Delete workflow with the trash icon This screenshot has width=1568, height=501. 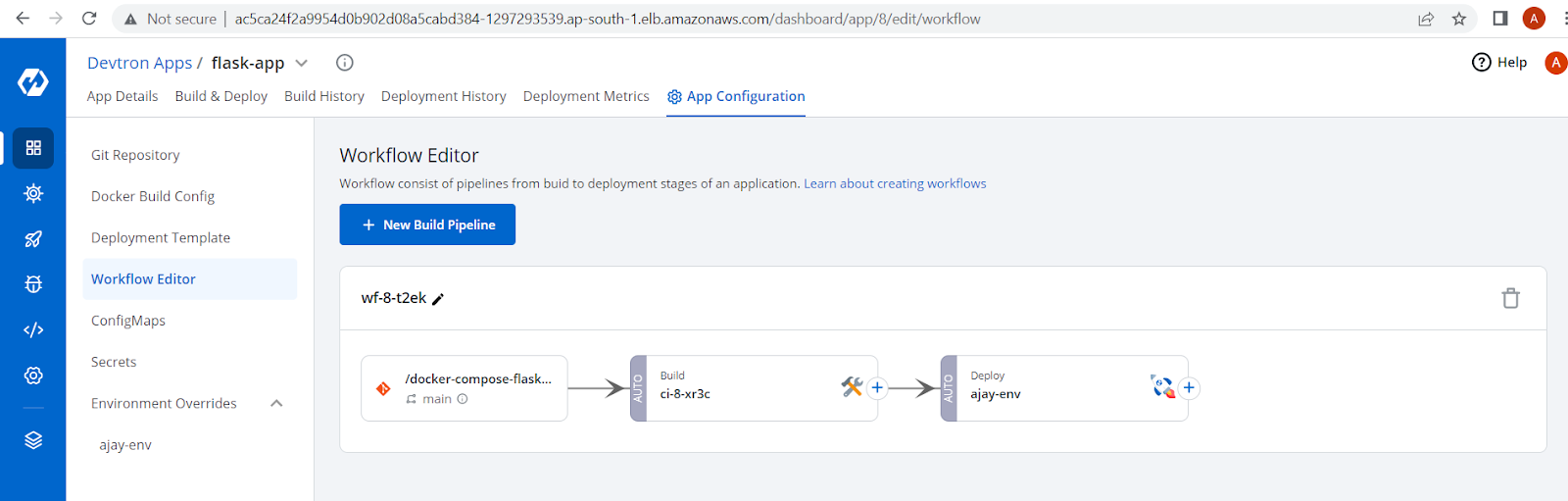pos(1510,298)
